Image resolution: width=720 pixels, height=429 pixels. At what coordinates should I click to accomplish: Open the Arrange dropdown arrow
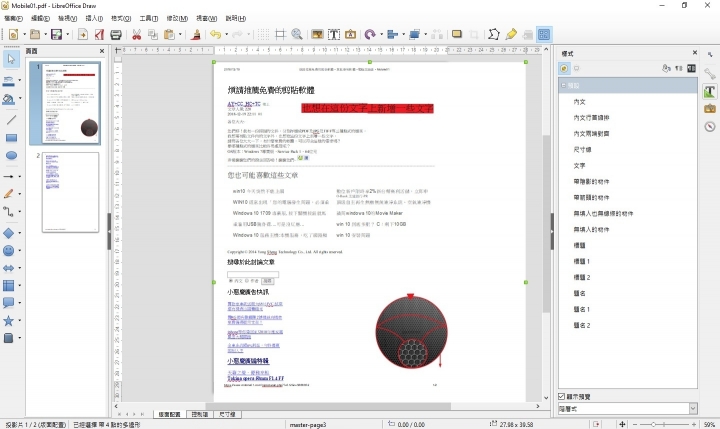click(425, 34)
